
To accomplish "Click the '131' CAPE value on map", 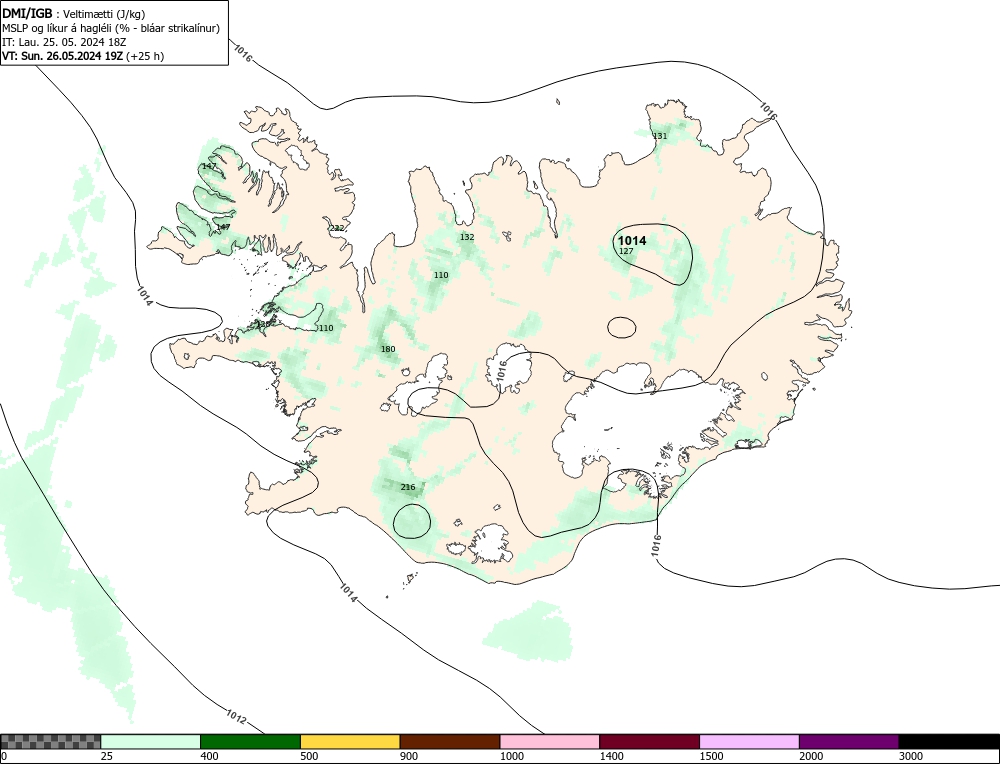I will click(x=660, y=136).
